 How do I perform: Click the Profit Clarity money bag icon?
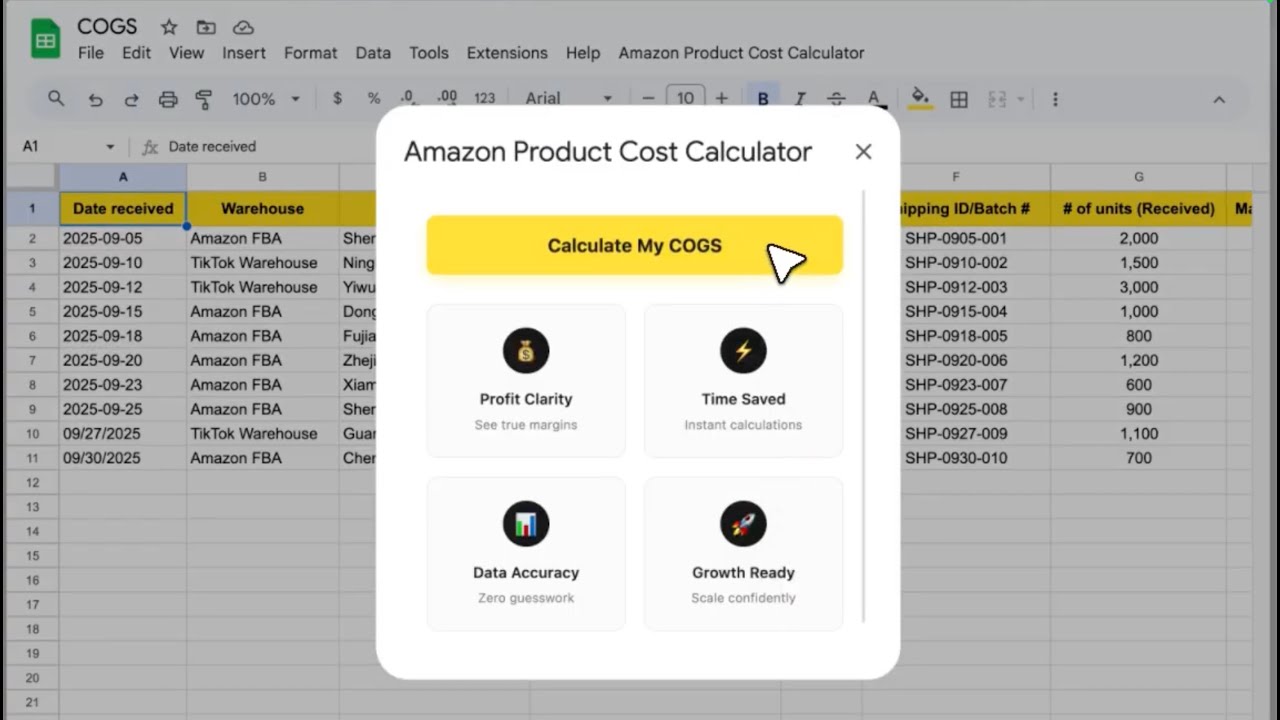[526, 351]
